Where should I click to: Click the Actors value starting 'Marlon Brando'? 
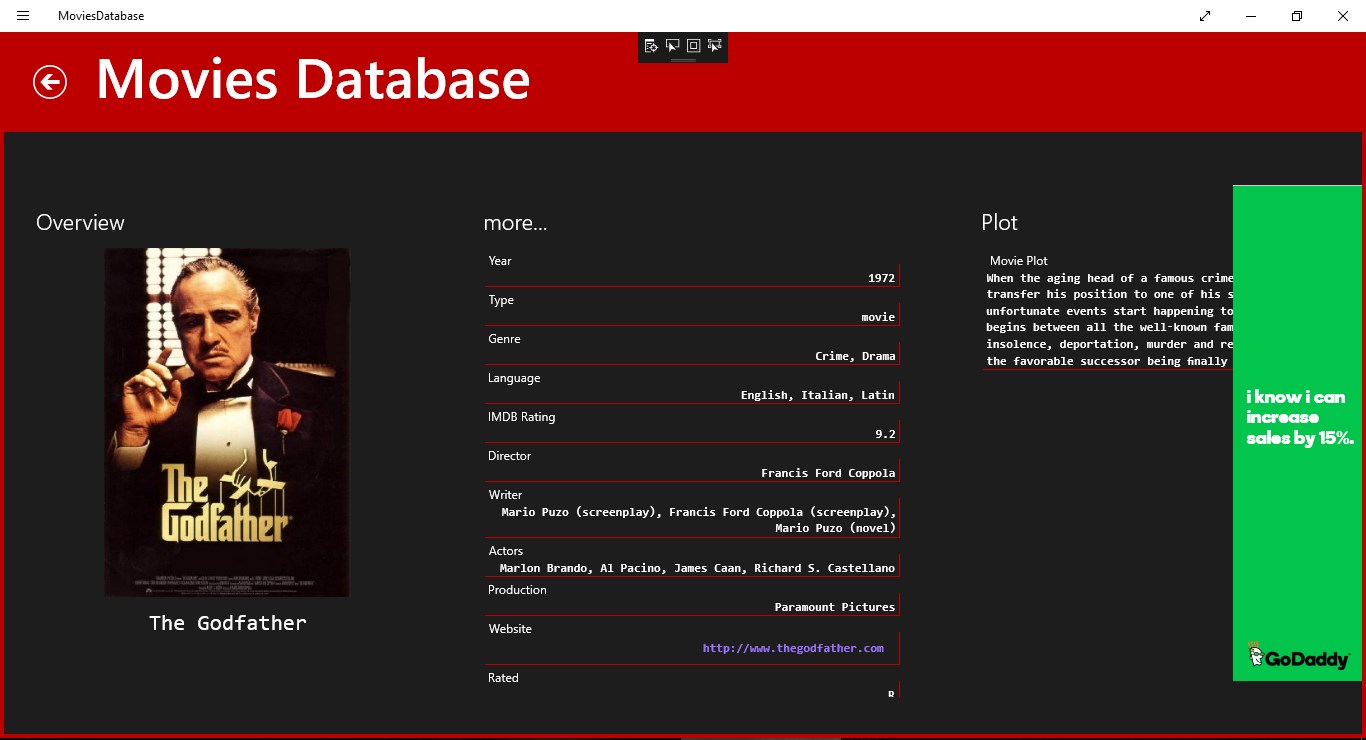tap(697, 568)
